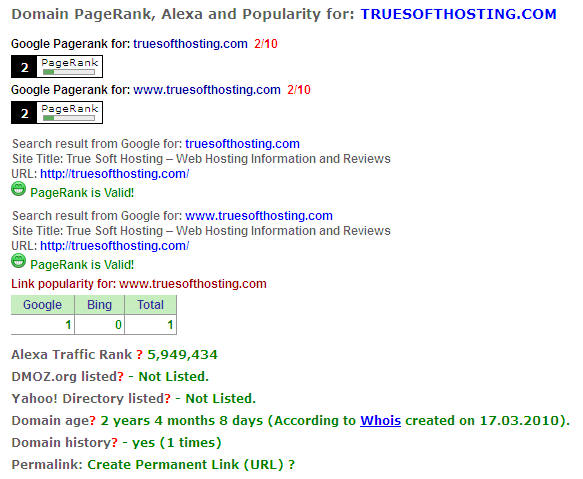This screenshot has height=479, width=583.
Task: Click the Bing column header in popularity table
Action: (x=99, y=305)
